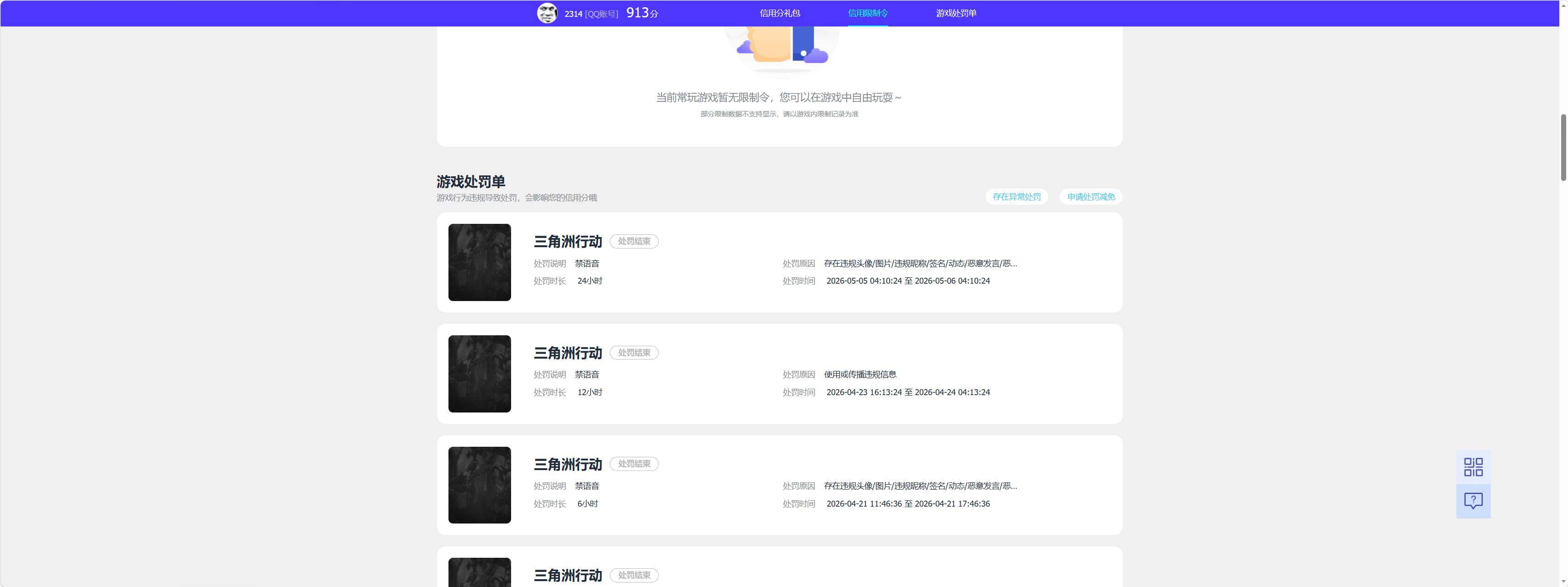
Task: Click the 处罚结束 badge on the 24小时 penalty
Action: [x=634, y=242]
